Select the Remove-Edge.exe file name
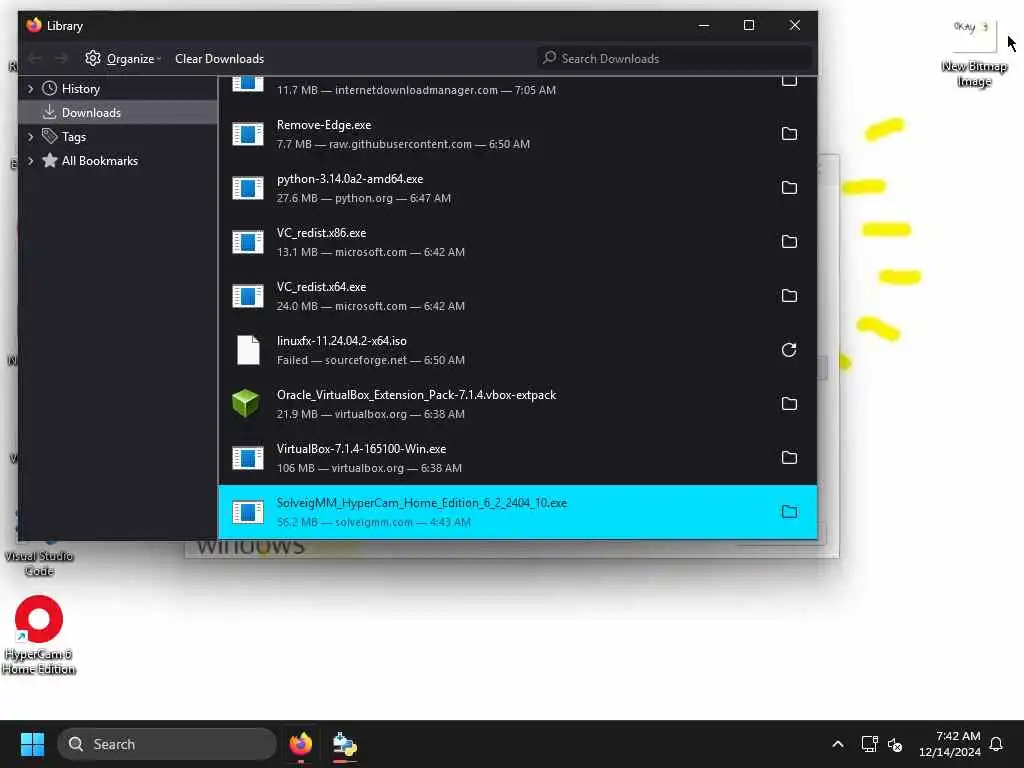The image size is (1024, 768). 324,125
